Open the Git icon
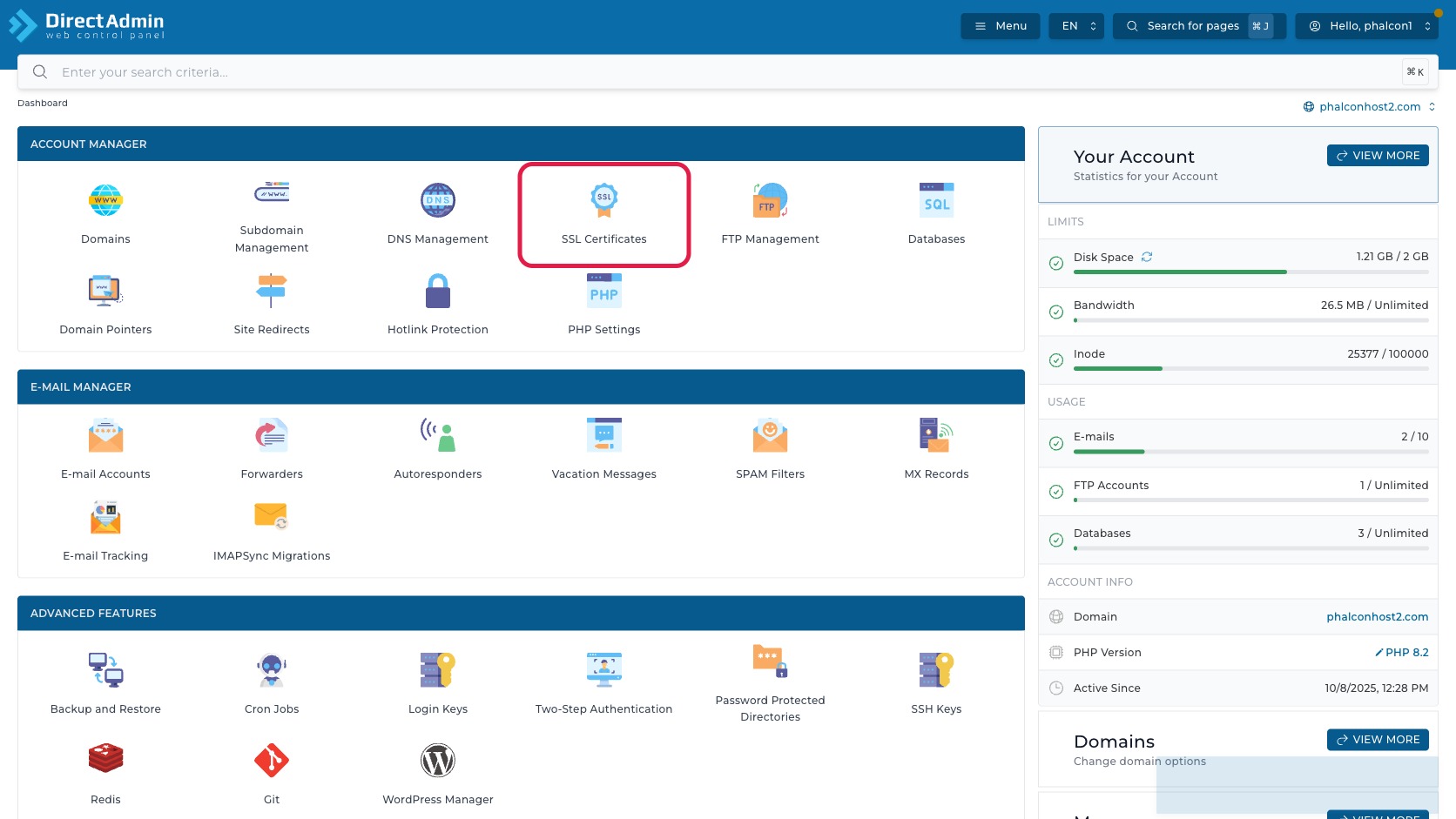The height and width of the screenshot is (819, 1456). point(272,760)
